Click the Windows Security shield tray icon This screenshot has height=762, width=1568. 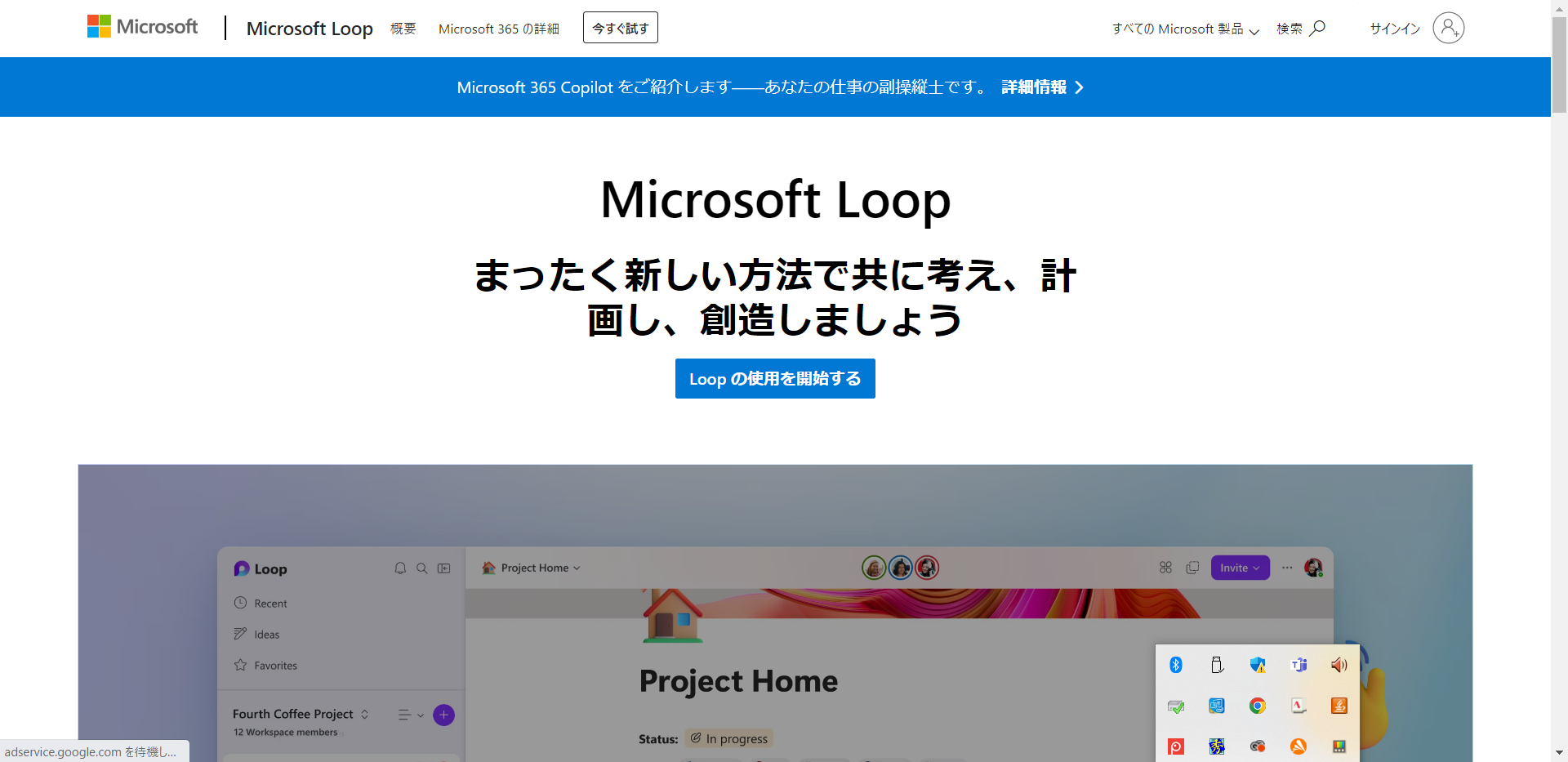tap(1258, 665)
